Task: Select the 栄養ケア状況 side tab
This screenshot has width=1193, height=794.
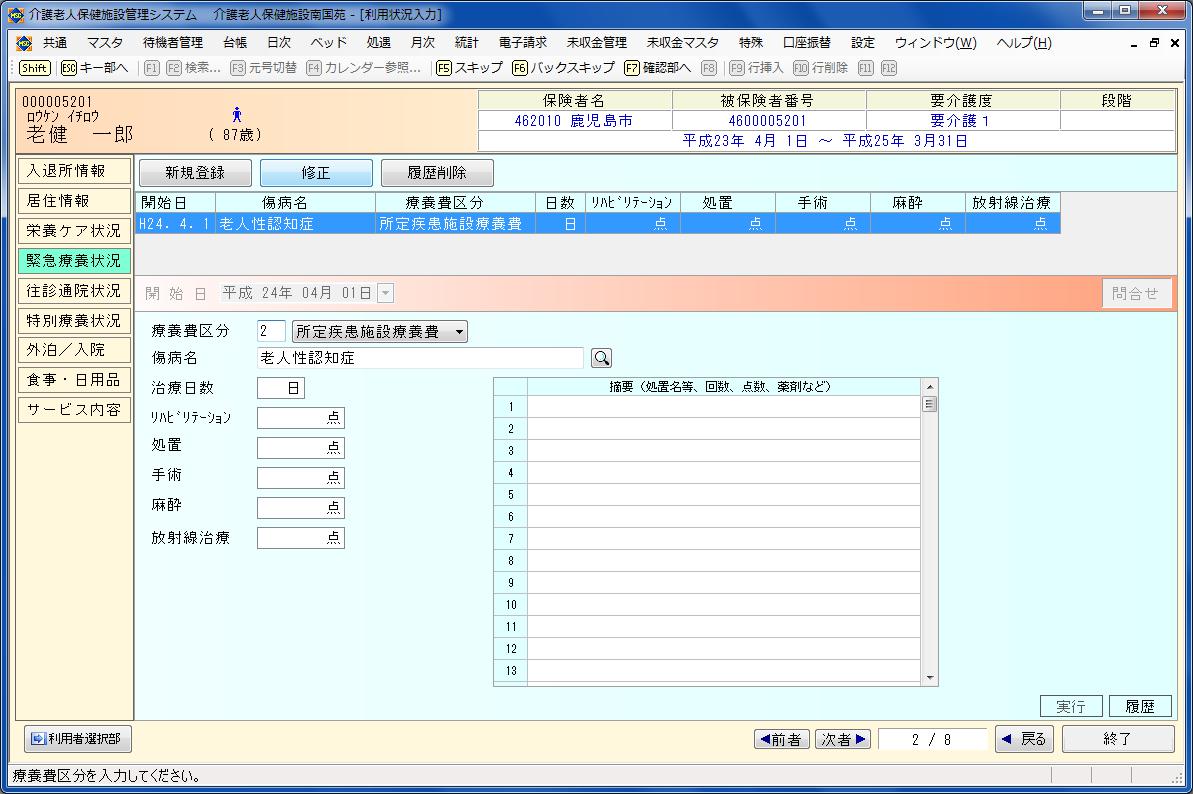Action: tap(74, 231)
